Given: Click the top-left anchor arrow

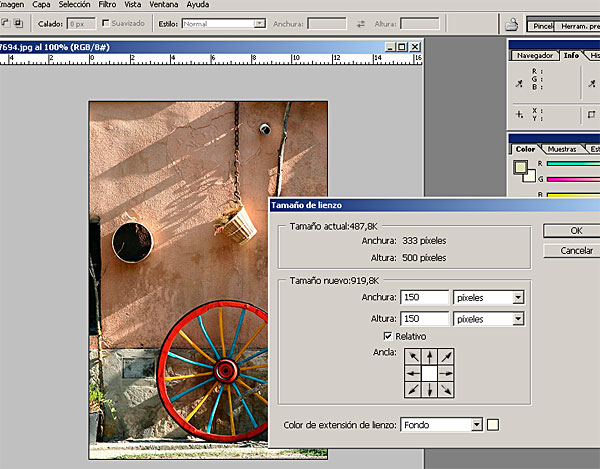Looking at the screenshot, I should 411,356.
